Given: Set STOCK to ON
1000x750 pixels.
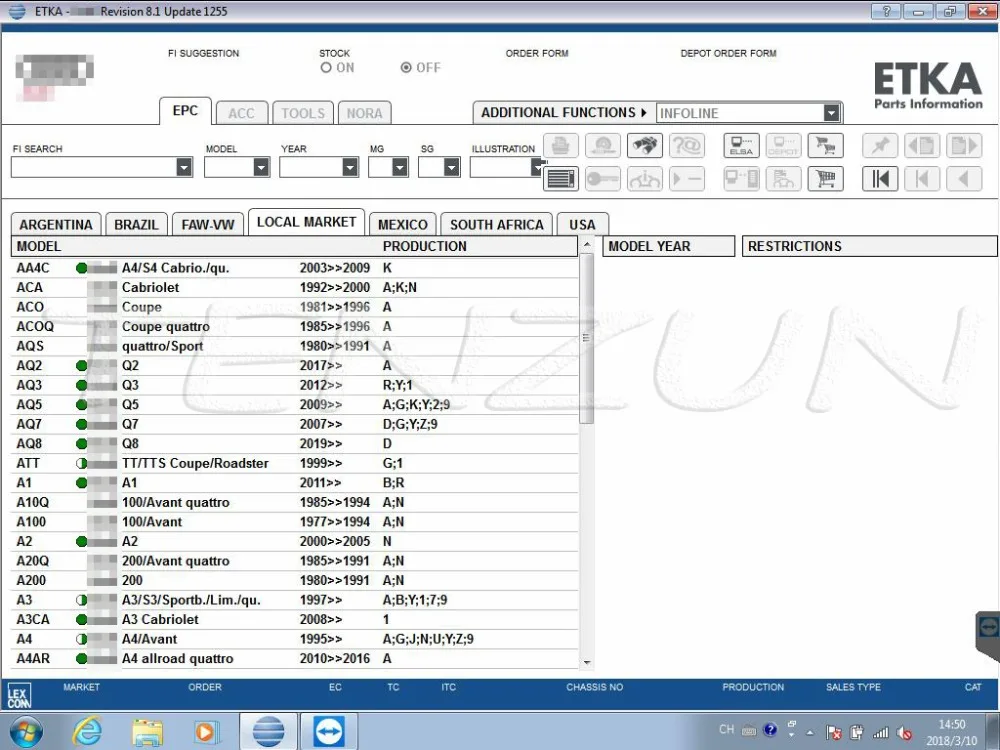Looking at the screenshot, I should click(326, 68).
